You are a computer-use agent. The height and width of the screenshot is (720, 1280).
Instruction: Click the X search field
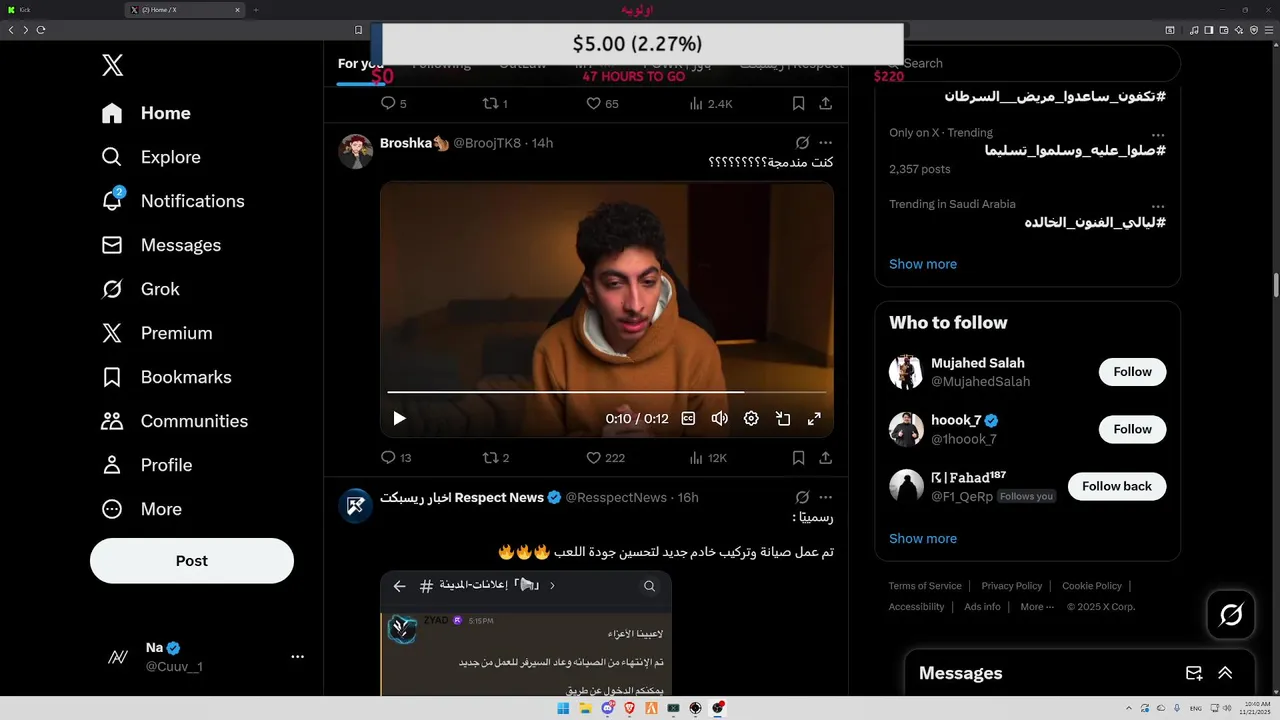(1028, 63)
